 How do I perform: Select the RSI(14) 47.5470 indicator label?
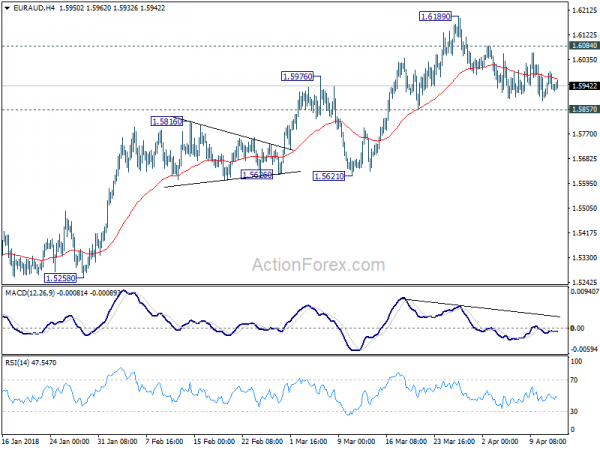31,362
